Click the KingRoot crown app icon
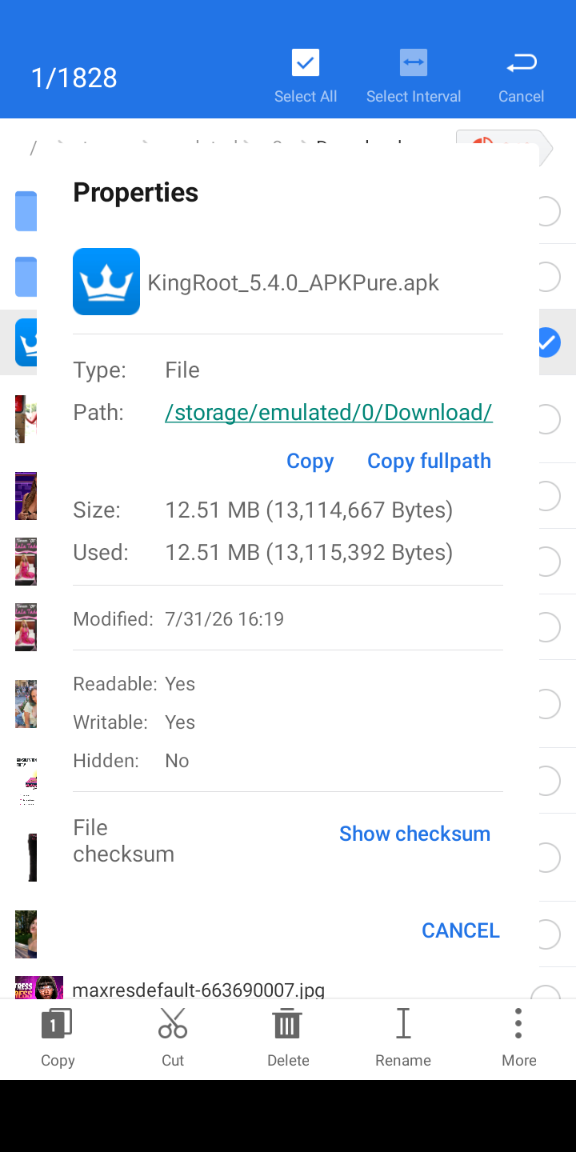576x1152 pixels. [107, 281]
